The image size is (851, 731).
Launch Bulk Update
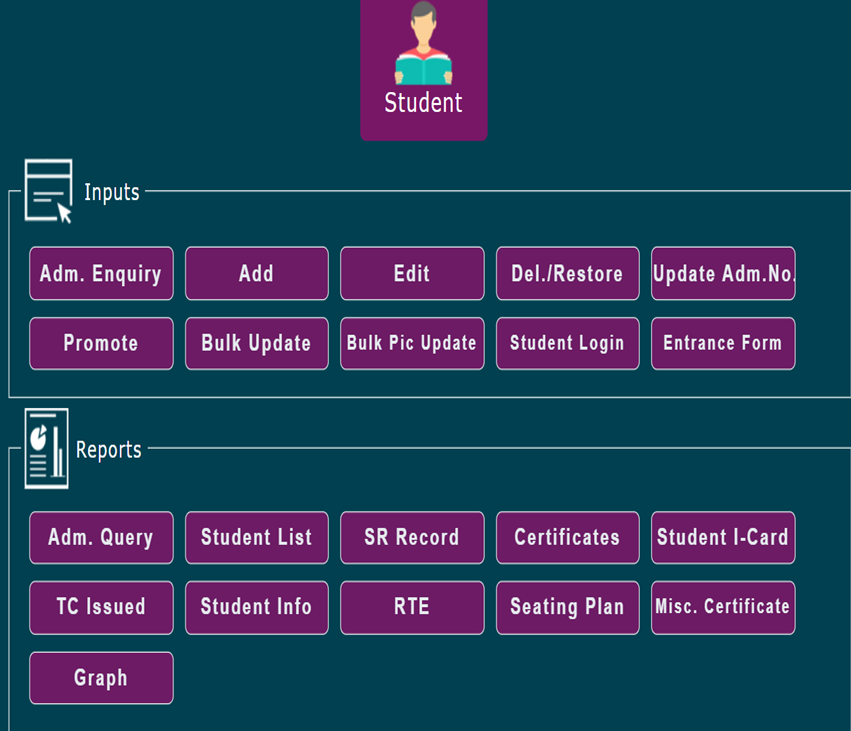(x=256, y=343)
